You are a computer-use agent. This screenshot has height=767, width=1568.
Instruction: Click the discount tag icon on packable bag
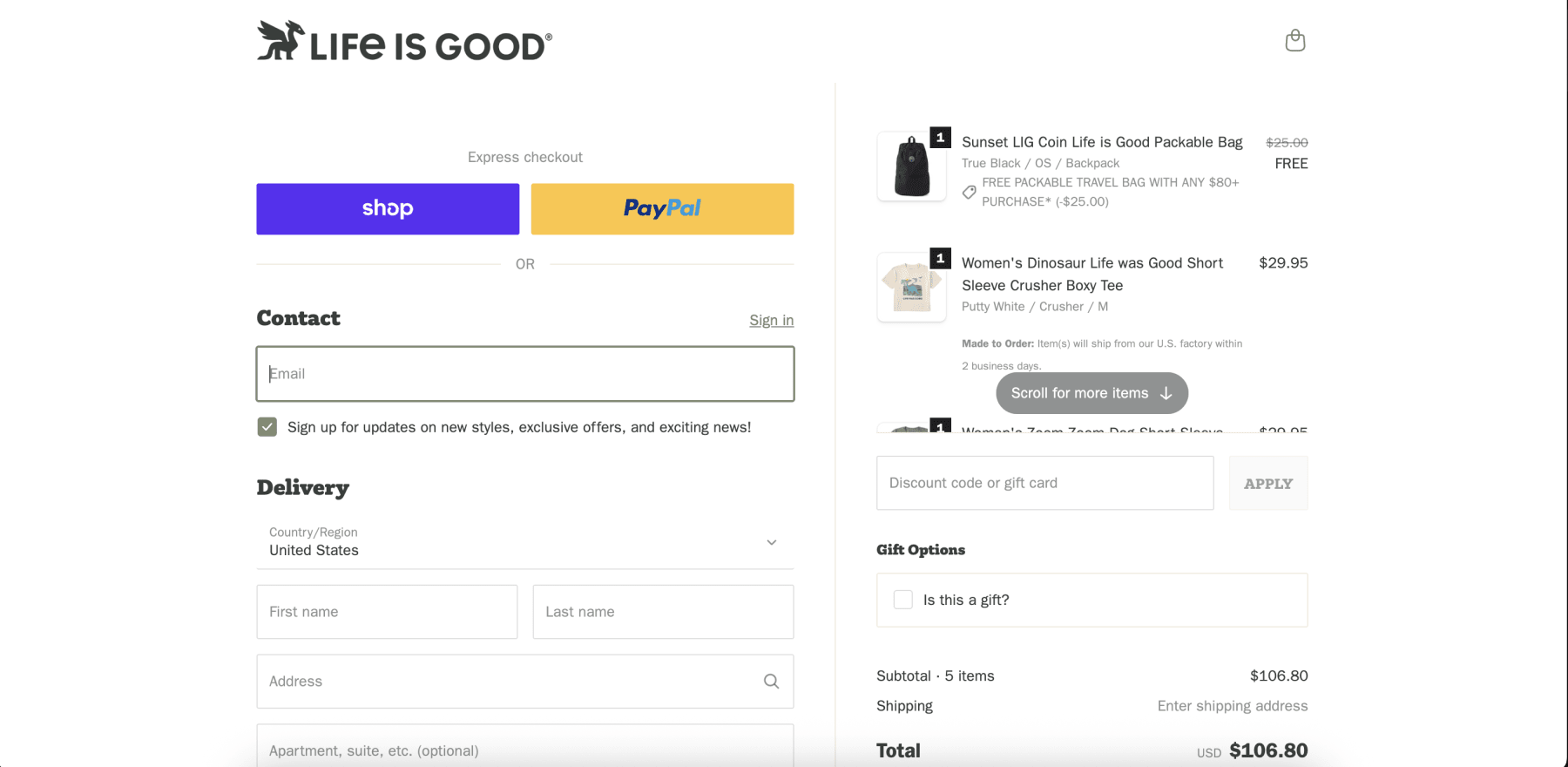click(x=968, y=192)
